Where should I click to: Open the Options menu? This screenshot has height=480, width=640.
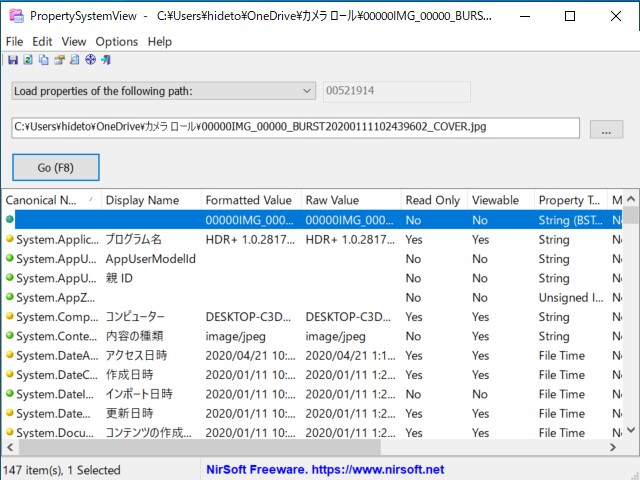(x=117, y=42)
